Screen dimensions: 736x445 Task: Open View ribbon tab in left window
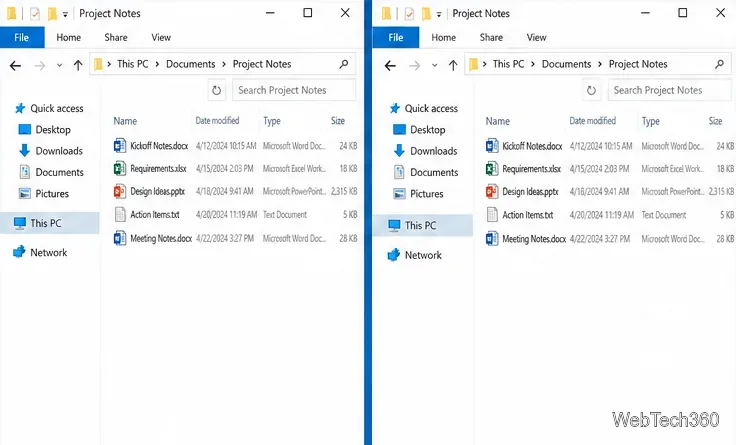pos(161,38)
